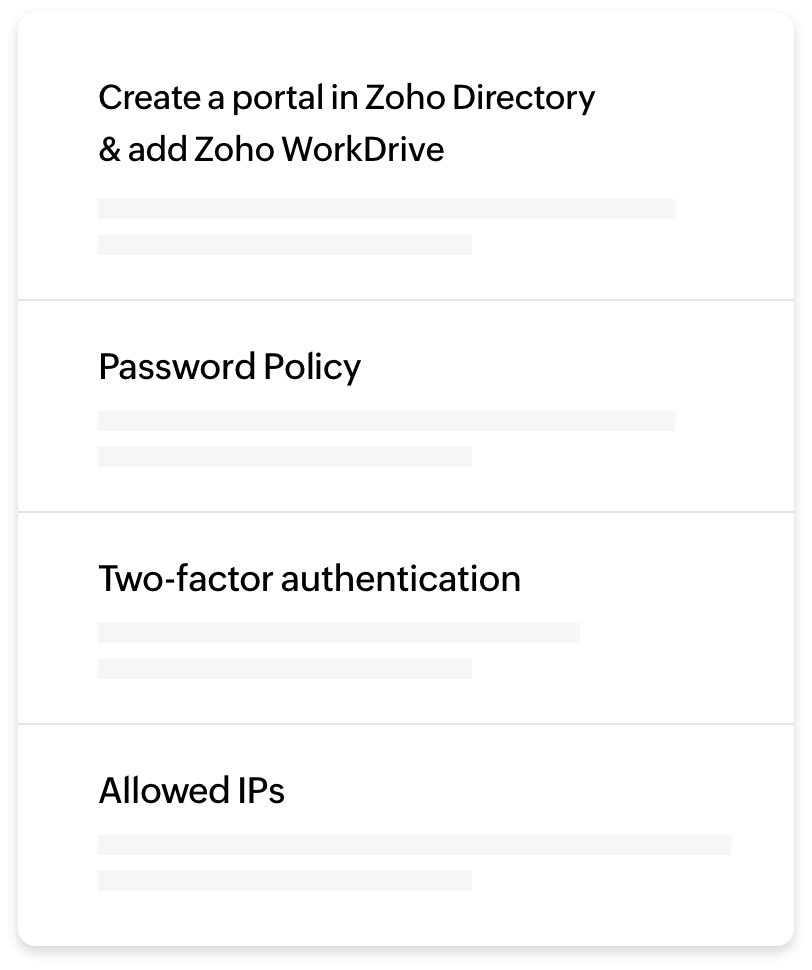
Task: Click the long placeholder bar under Zoho WorkDrive
Action: 386,208
